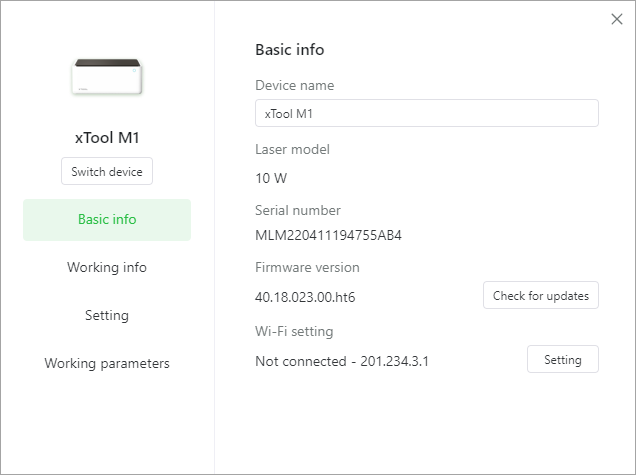Open the Wi-Fi Setting button
This screenshot has width=636, height=475.
[x=563, y=359]
